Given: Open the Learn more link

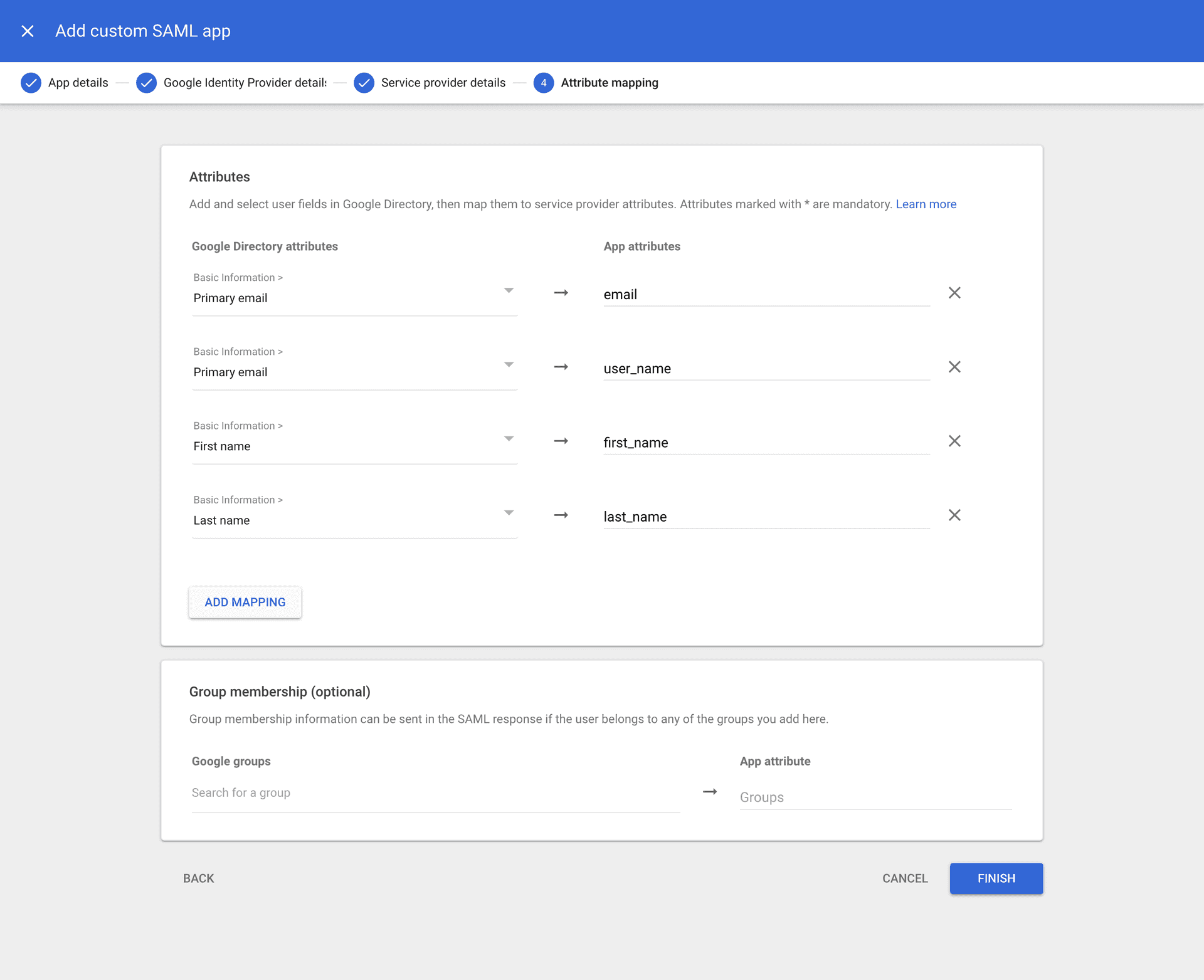Looking at the screenshot, I should tap(926, 204).
